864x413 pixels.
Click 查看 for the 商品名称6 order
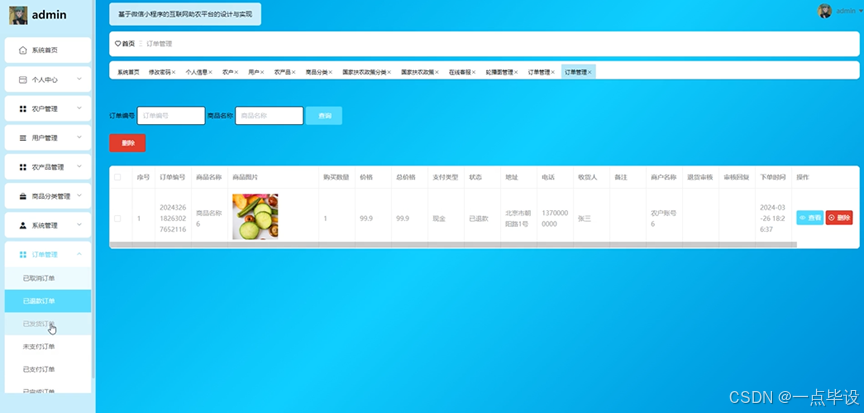[x=810, y=218]
